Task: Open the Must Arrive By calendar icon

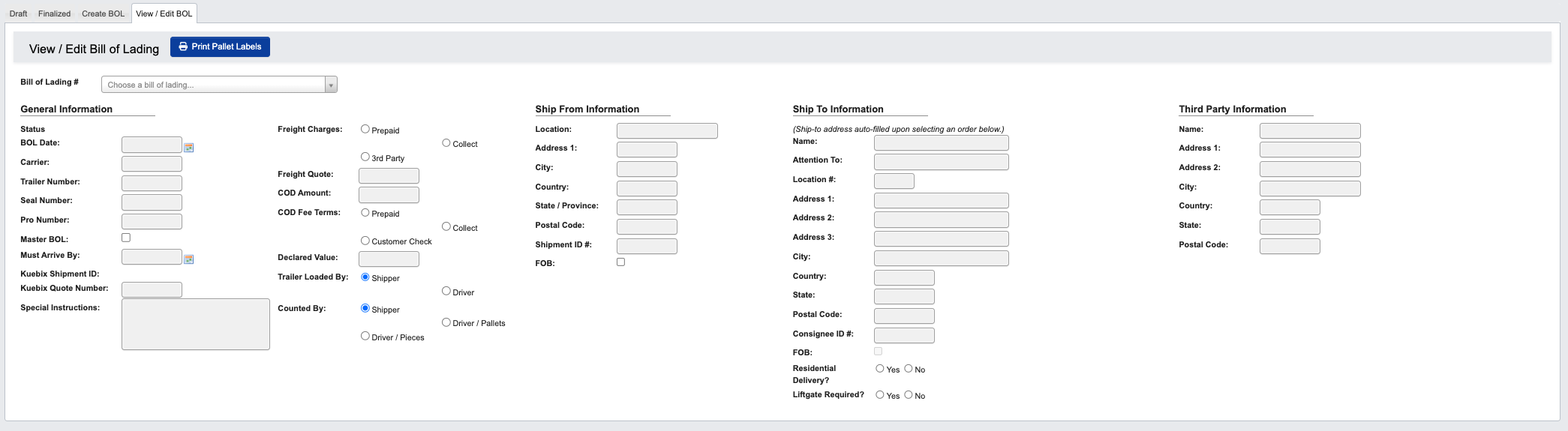Action: tap(189, 259)
